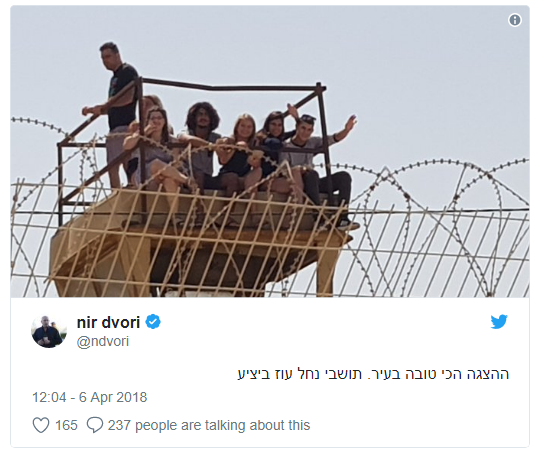Like the tweet with the heart icon
The width and height of the screenshot is (538, 456).
(41, 425)
